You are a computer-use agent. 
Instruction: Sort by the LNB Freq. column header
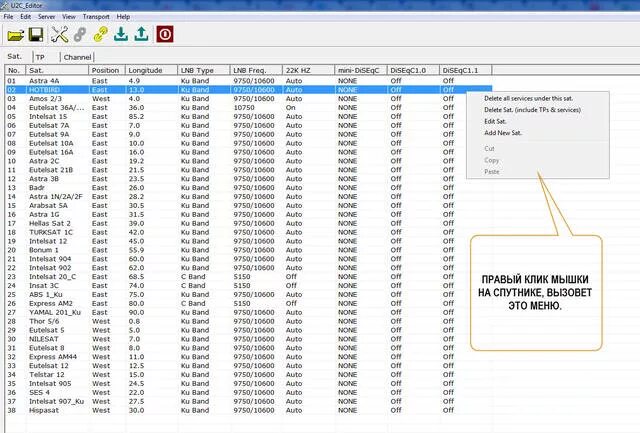[x=256, y=70]
